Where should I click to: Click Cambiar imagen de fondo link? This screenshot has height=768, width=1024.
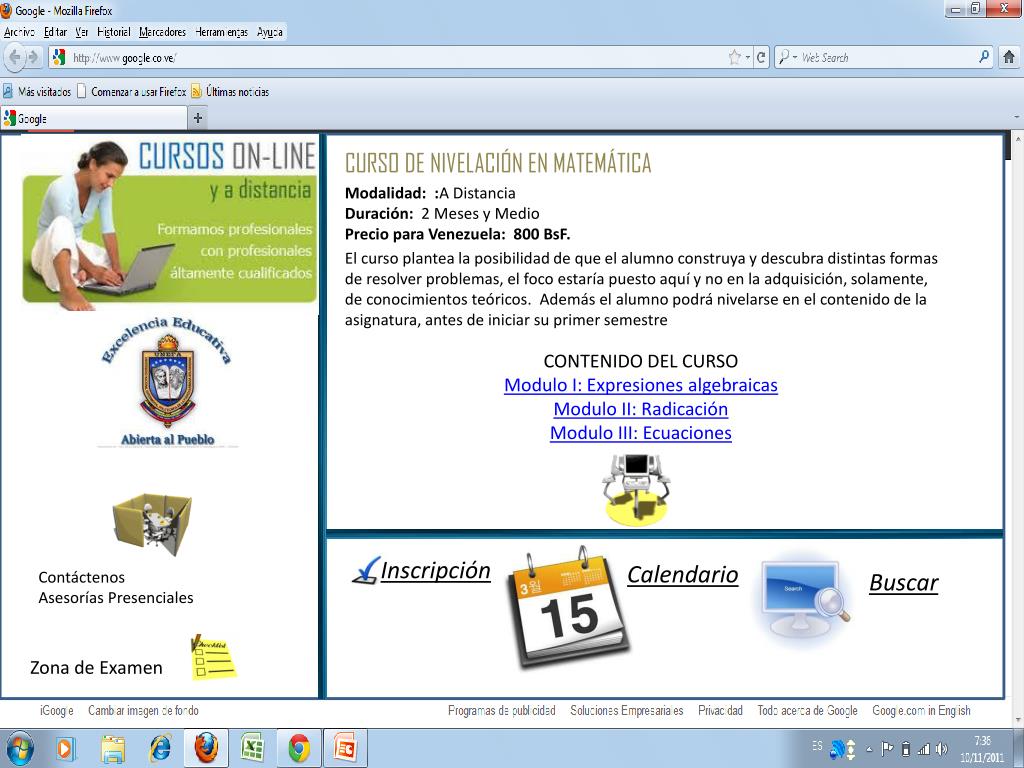tap(143, 710)
